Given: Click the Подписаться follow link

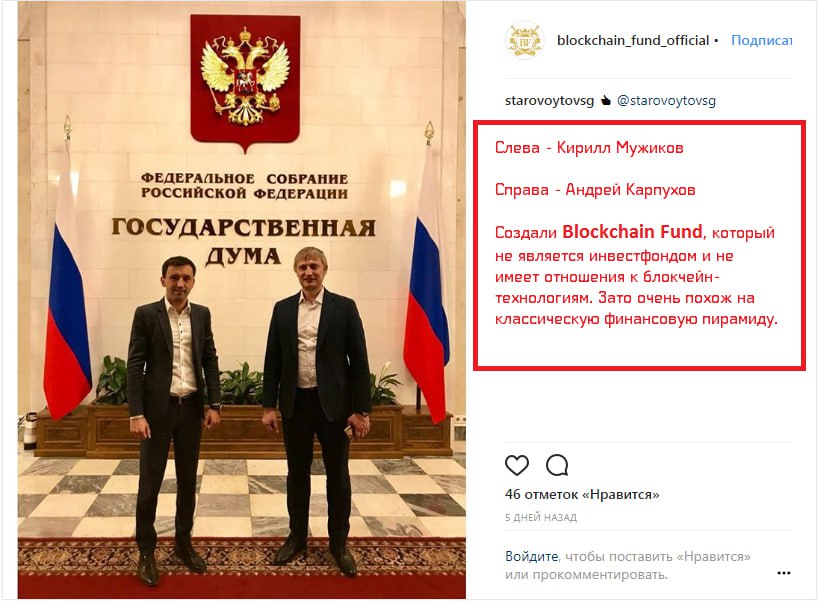Looking at the screenshot, I should click(761, 41).
